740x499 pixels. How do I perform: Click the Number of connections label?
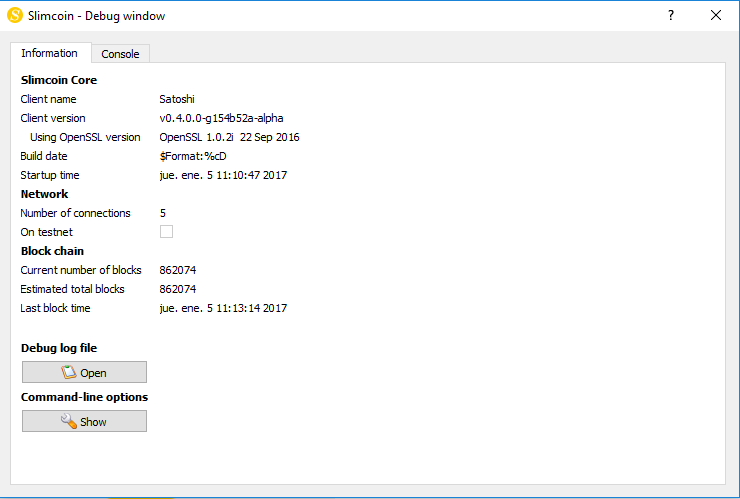pyautogui.click(x=75, y=213)
